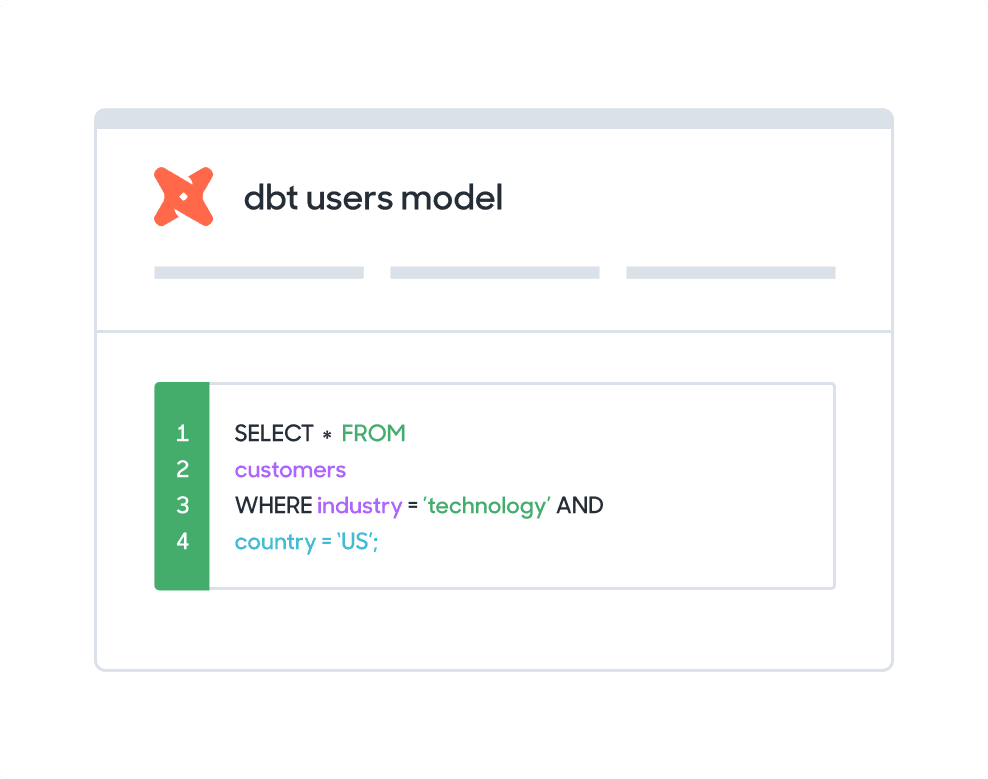The width and height of the screenshot is (988, 779).
Task: Click the purple customers table name
Action: click(x=290, y=469)
